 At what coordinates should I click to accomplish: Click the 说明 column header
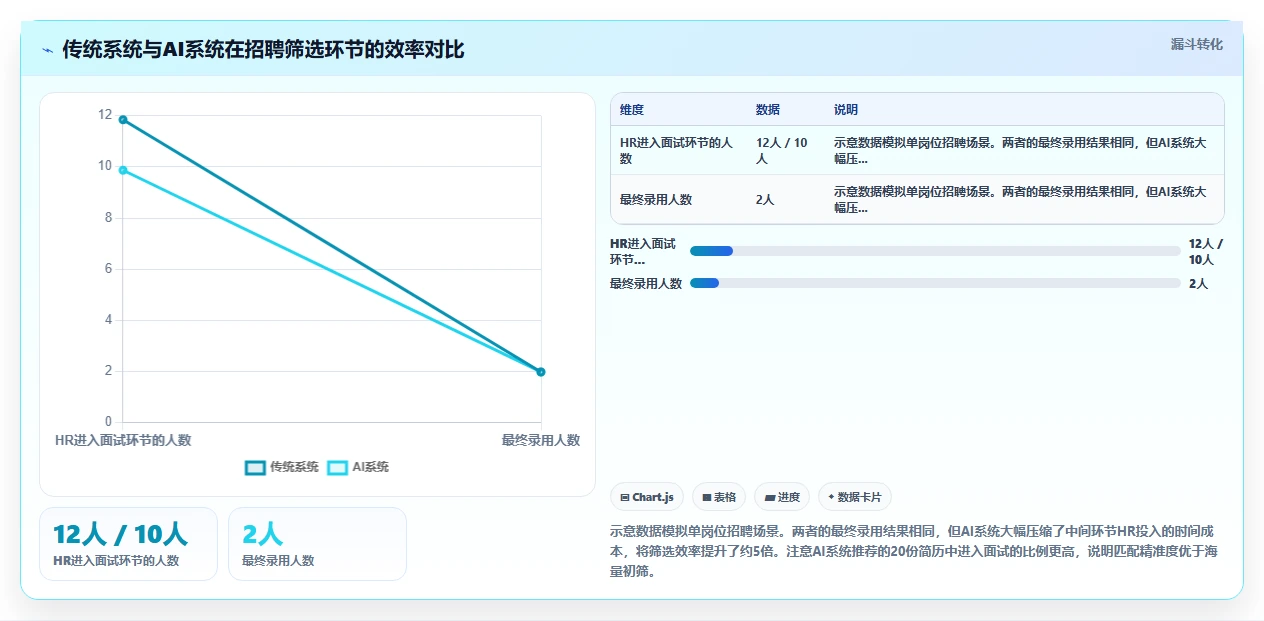pyautogui.click(x=846, y=110)
